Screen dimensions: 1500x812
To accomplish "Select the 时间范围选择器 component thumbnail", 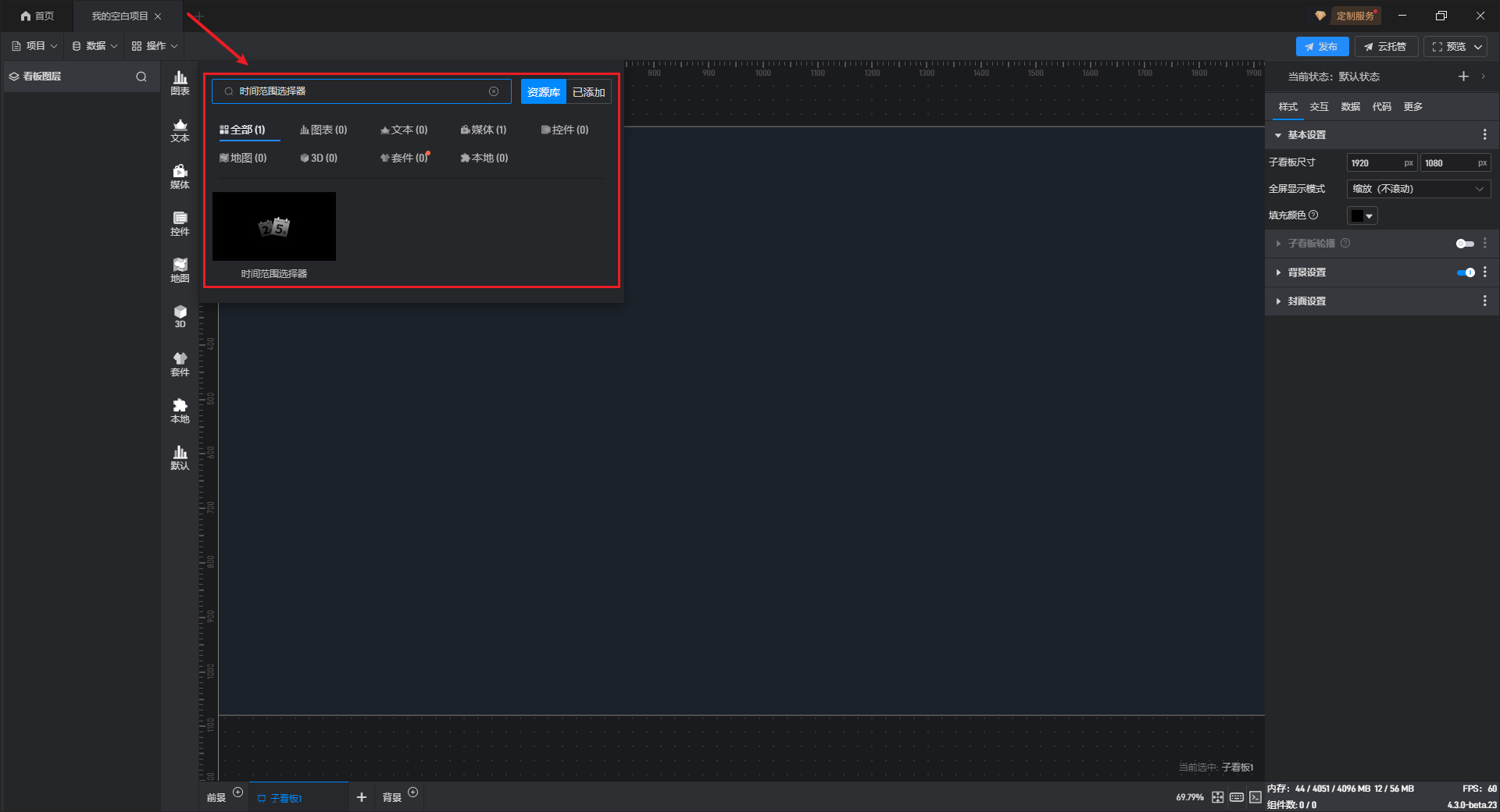I will tap(274, 226).
